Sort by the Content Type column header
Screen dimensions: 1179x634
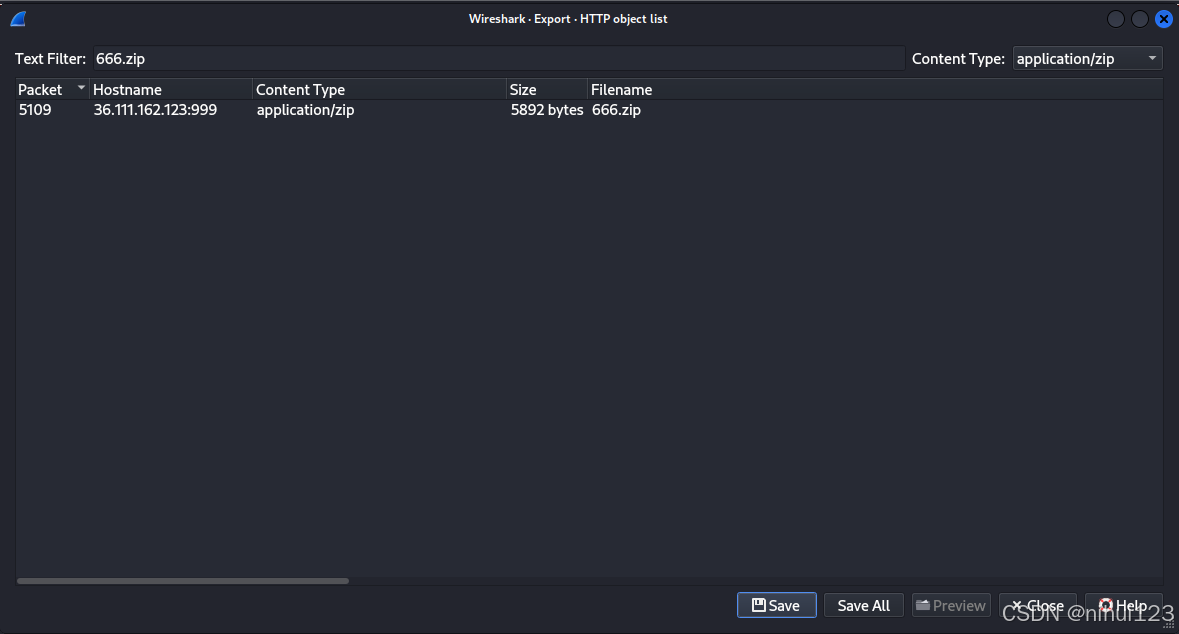click(379, 89)
